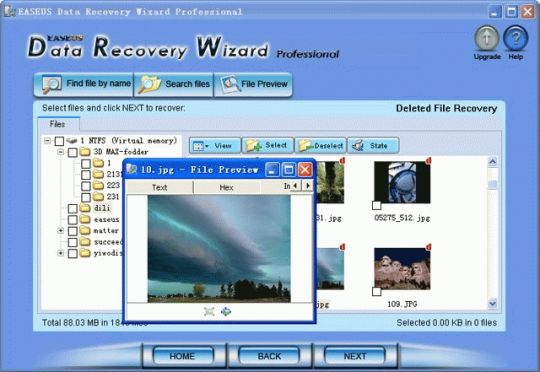
Task: Click the BACK button
Action: coord(269,356)
